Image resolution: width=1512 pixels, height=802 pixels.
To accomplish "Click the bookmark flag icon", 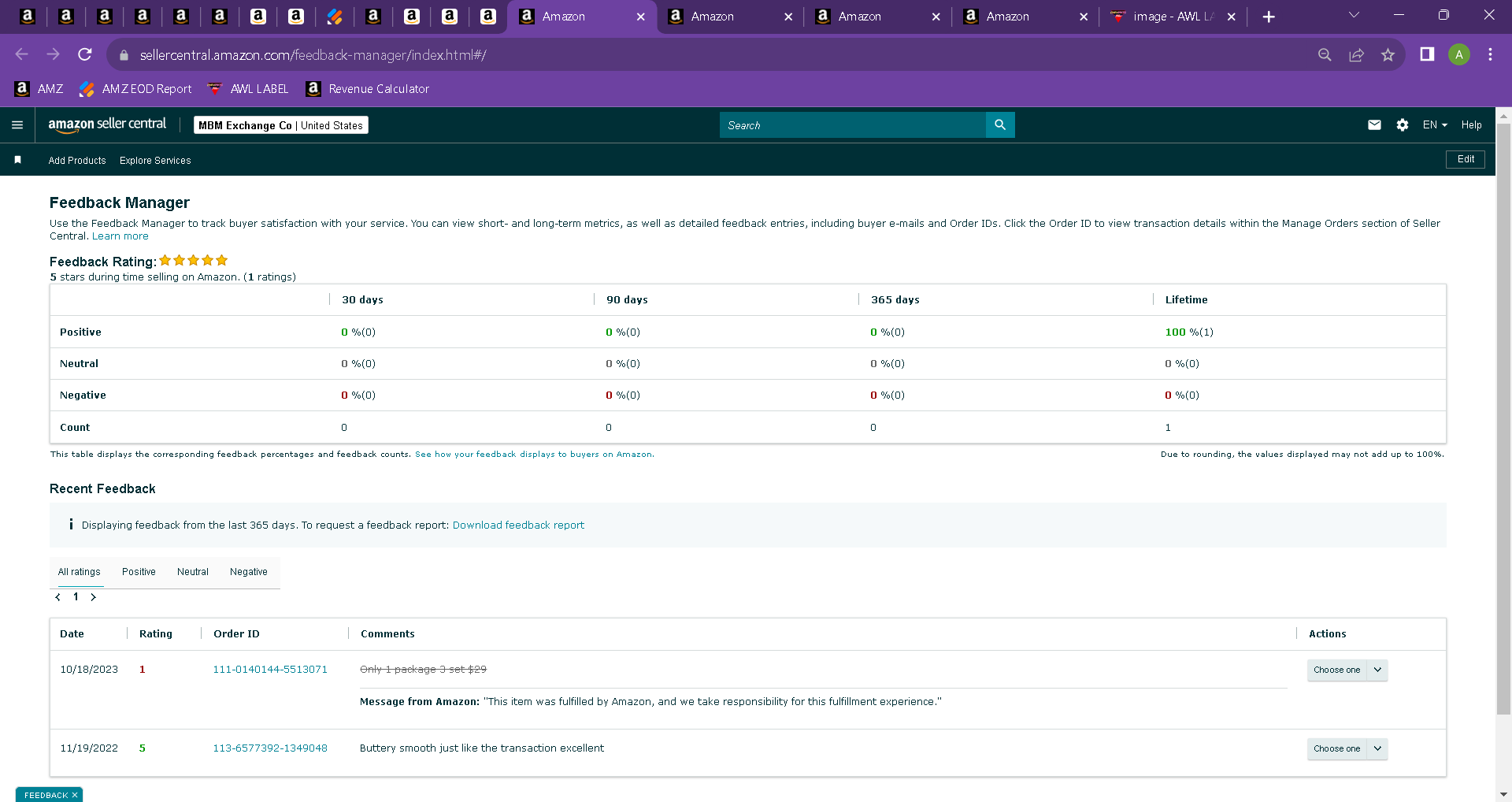I will (17, 160).
